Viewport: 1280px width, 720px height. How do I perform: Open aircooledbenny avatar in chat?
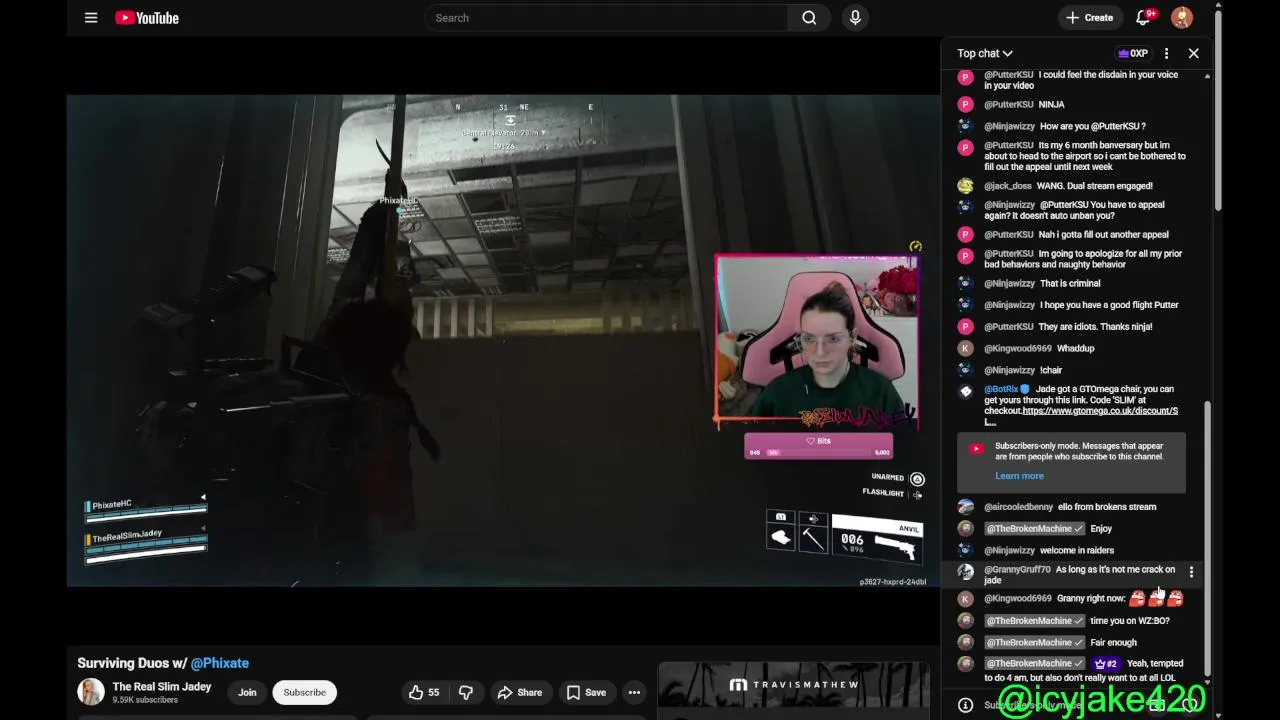click(x=965, y=507)
